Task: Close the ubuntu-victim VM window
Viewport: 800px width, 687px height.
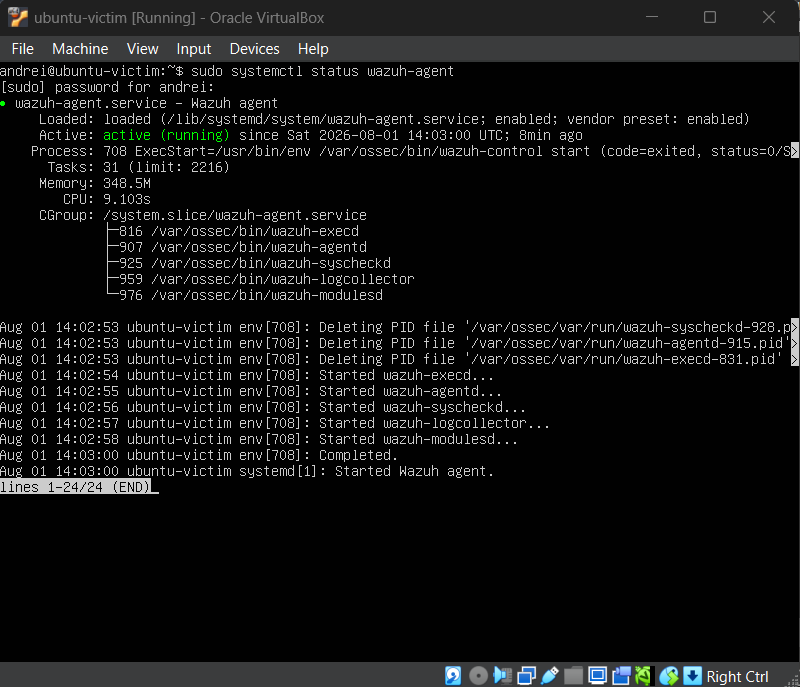Action: pyautogui.click(x=769, y=17)
